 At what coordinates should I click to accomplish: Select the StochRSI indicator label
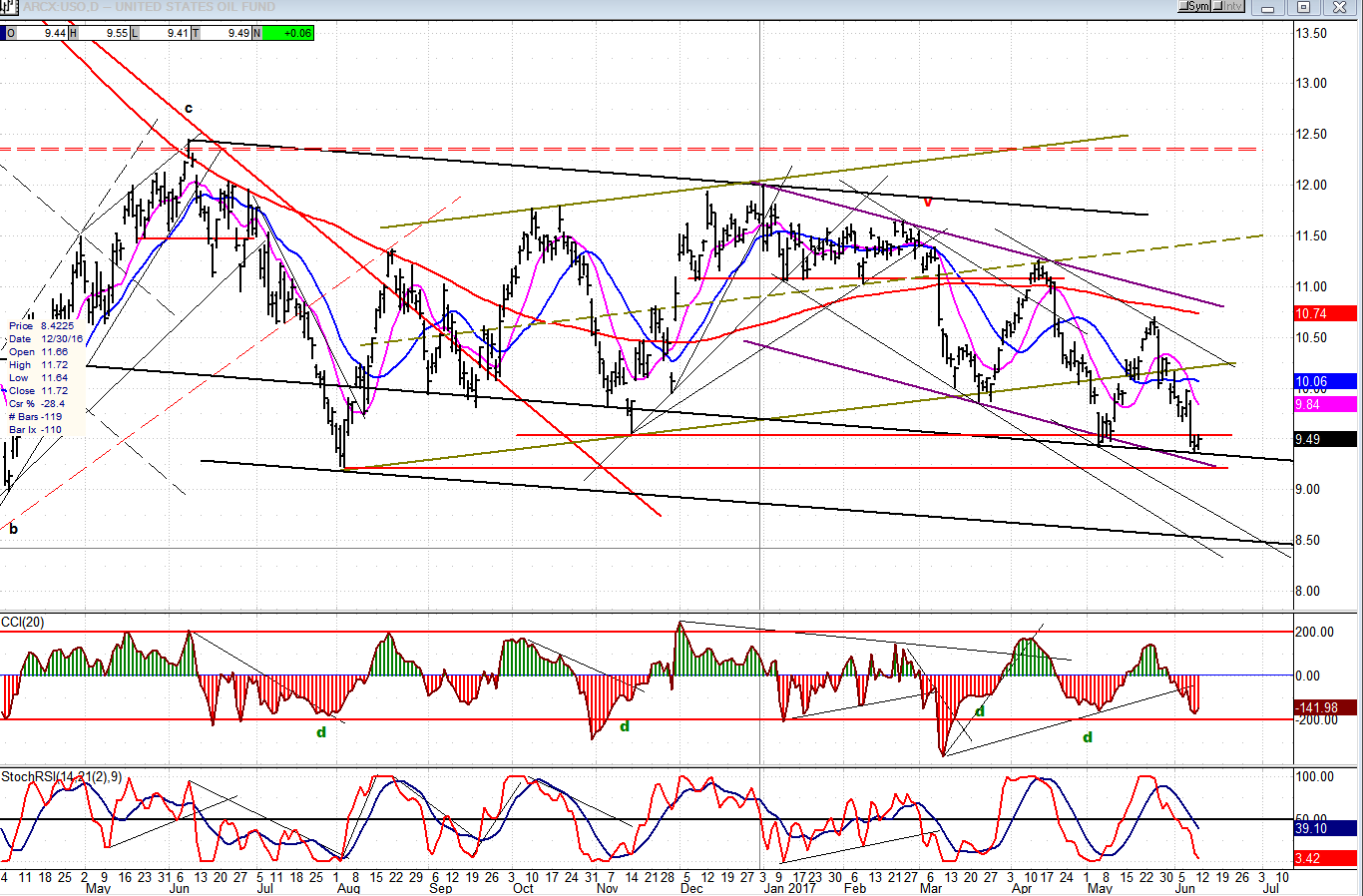pyautogui.click(x=61, y=776)
